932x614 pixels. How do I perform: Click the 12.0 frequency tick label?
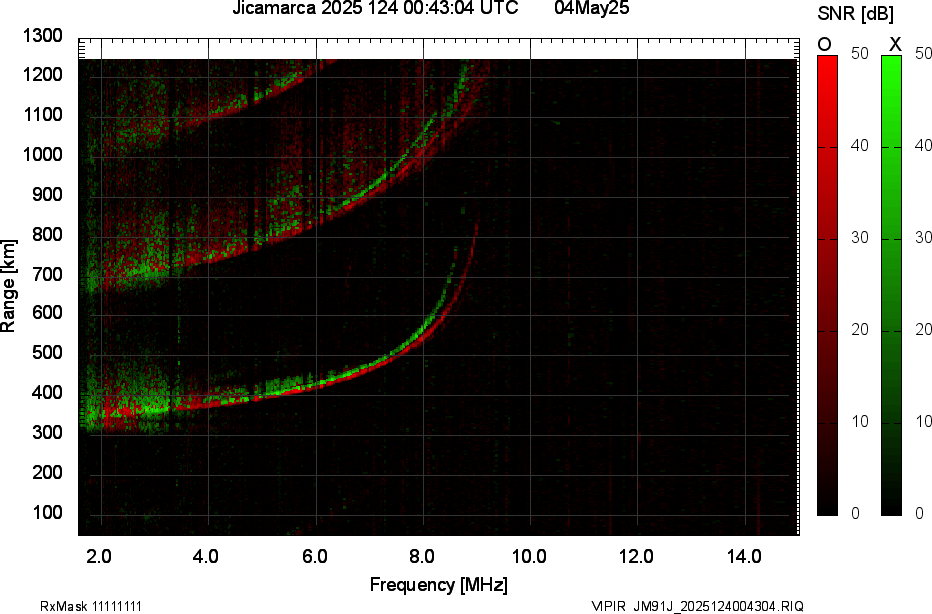click(x=636, y=557)
